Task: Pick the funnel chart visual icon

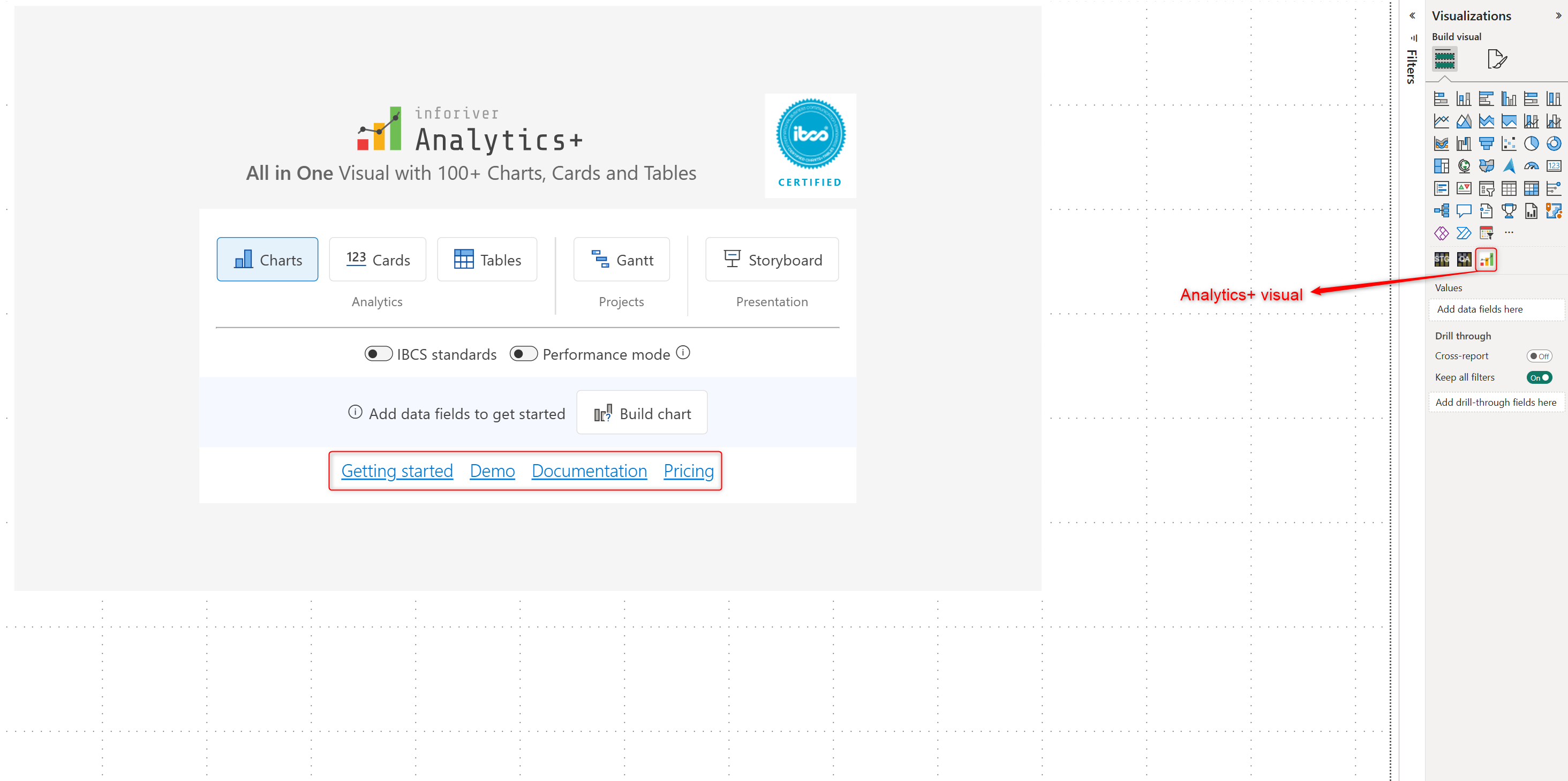Action: click(x=1486, y=143)
